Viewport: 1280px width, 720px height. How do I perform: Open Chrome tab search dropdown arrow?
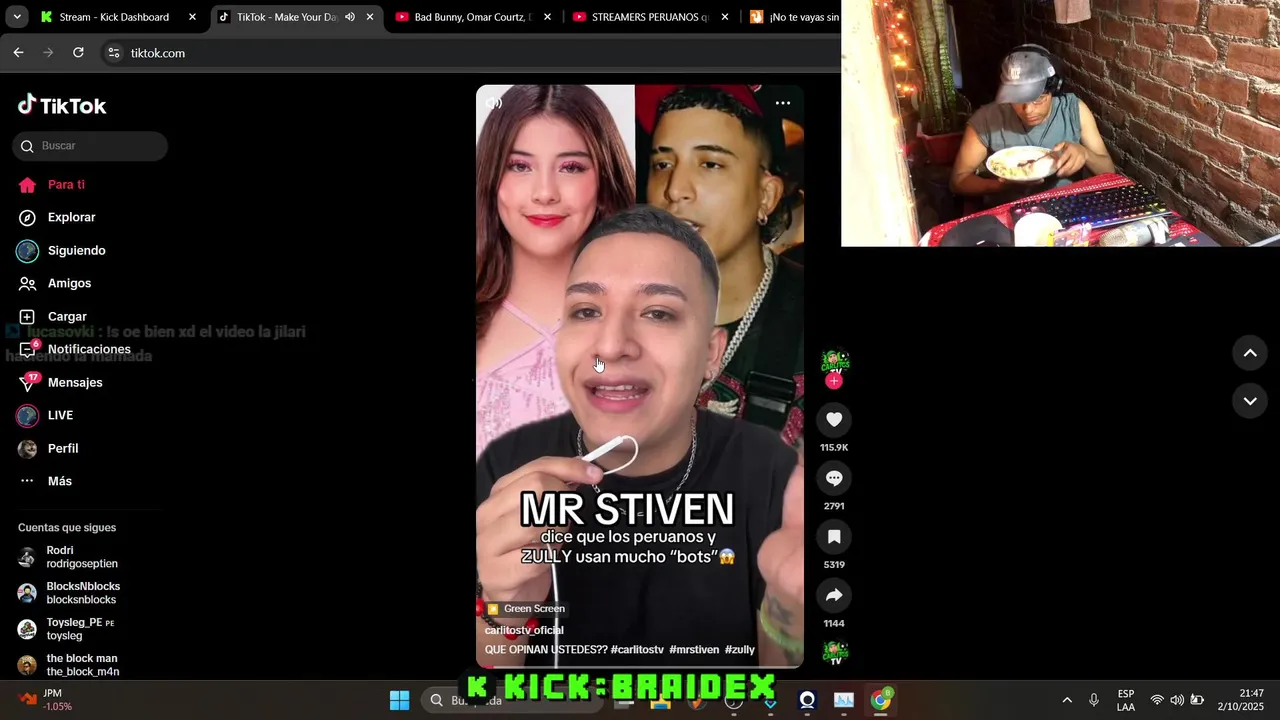pyautogui.click(x=17, y=17)
